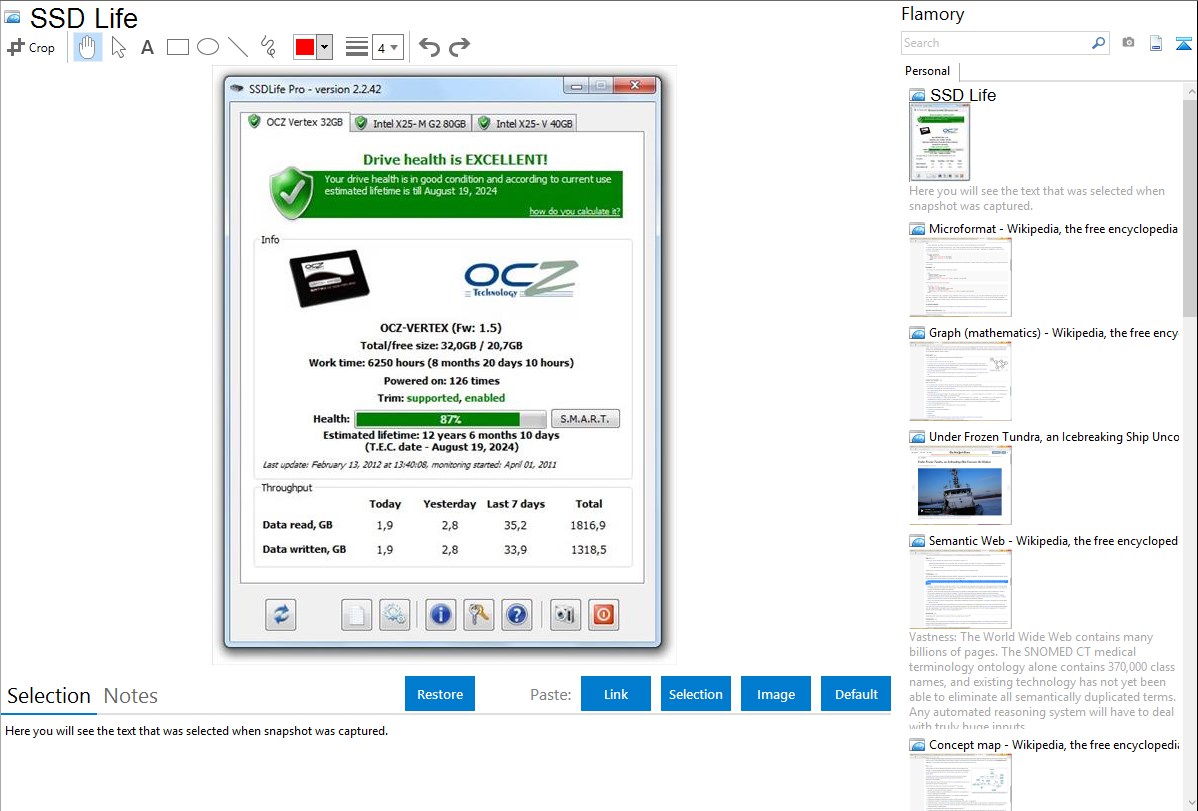Choose the text annotation tool
This screenshot has height=811, width=1198.
tap(147, 47)
